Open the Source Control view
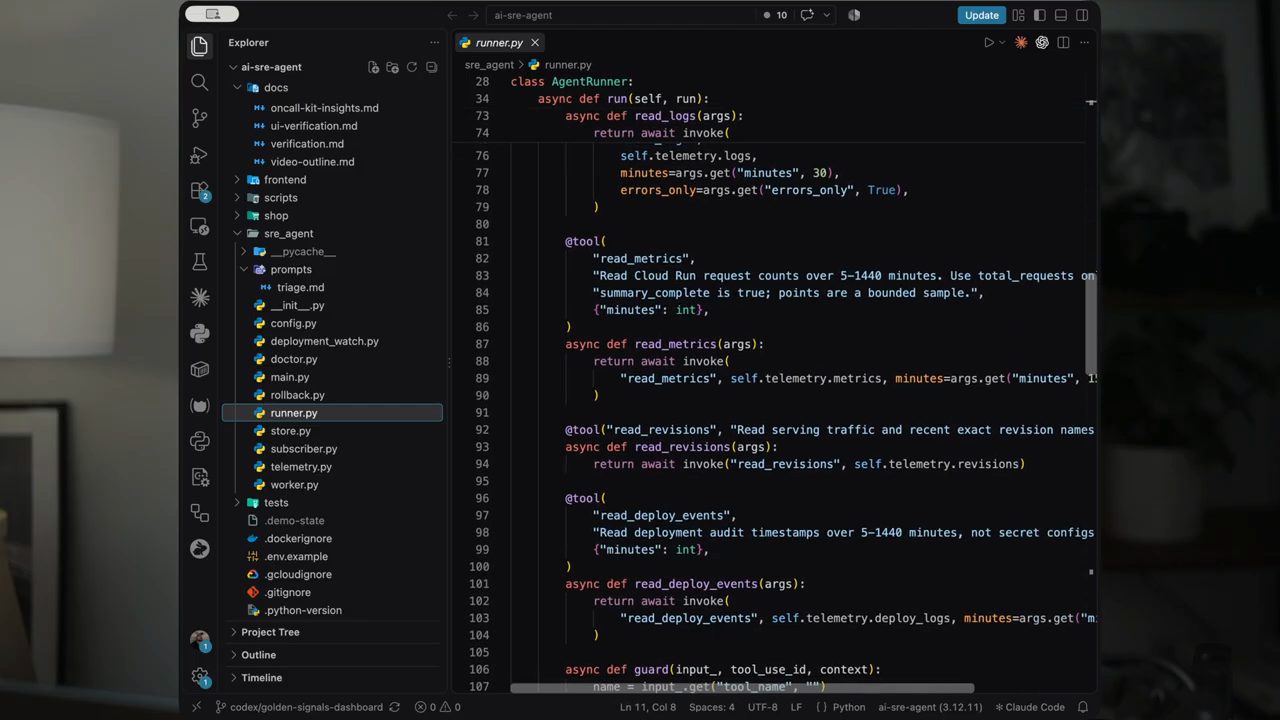Image resolution: width=1280 pixels, height=720 pixels. tap(200, 118)
